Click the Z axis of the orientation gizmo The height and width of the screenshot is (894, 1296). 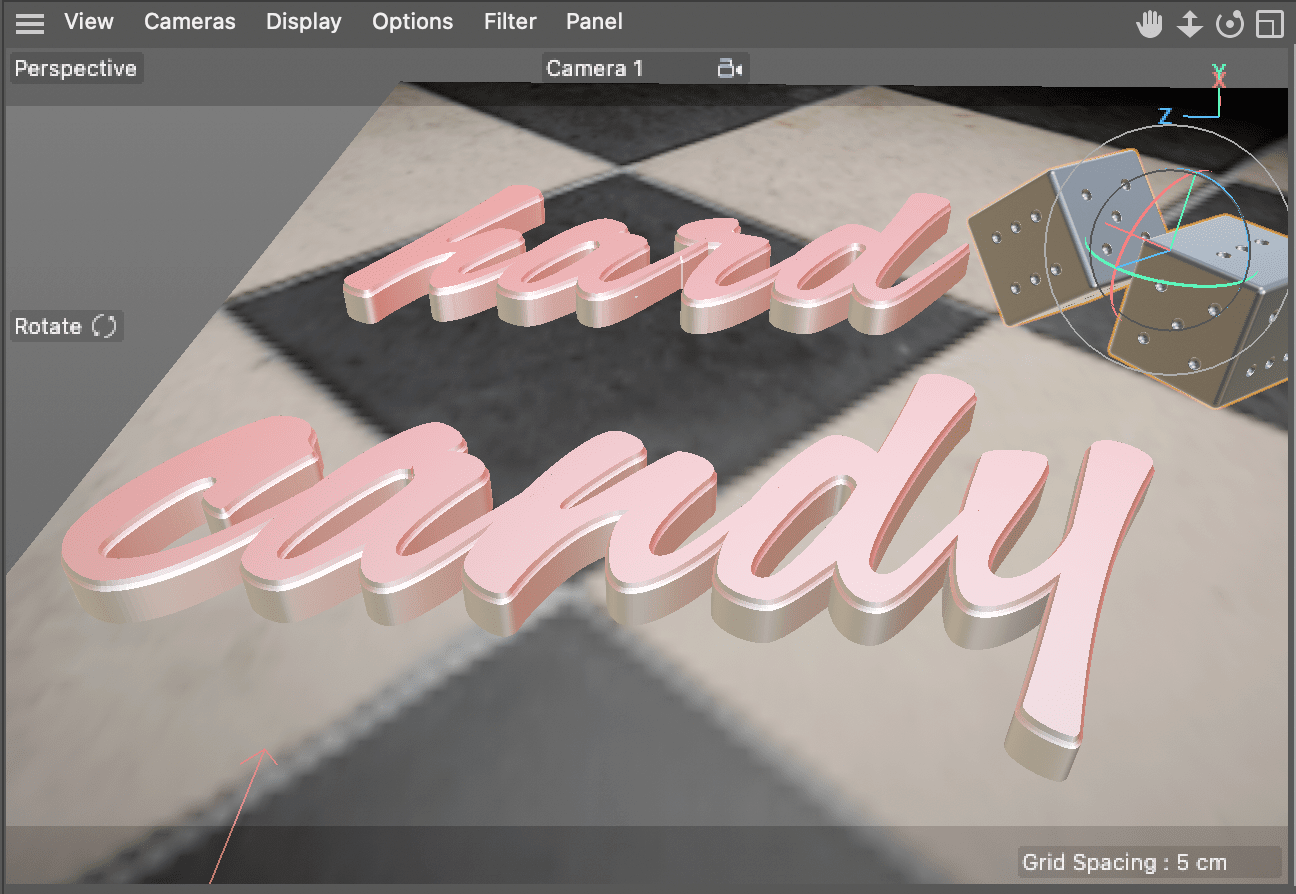(x=1163, y=115)
